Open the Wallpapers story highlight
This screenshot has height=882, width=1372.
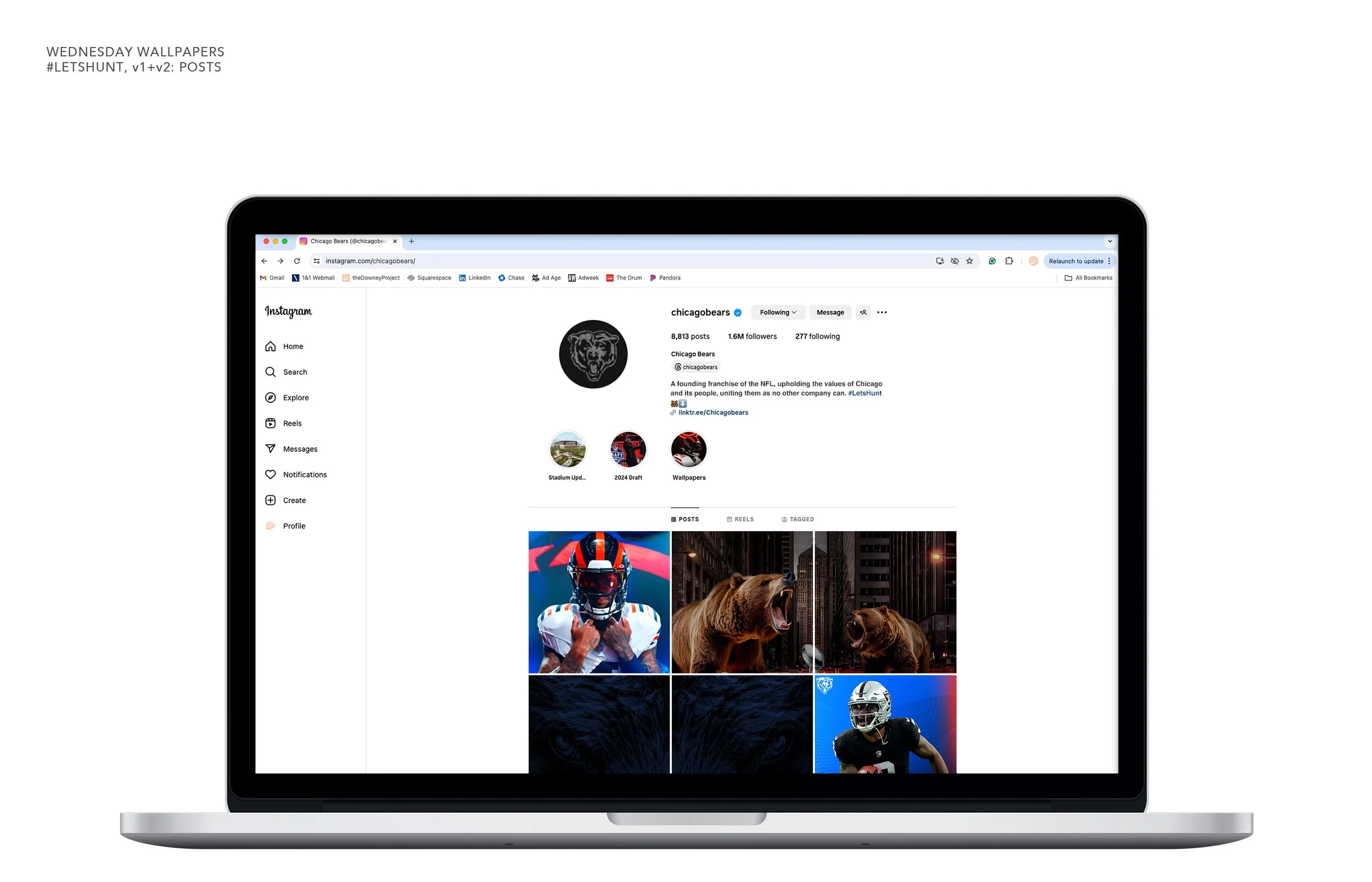689,457
